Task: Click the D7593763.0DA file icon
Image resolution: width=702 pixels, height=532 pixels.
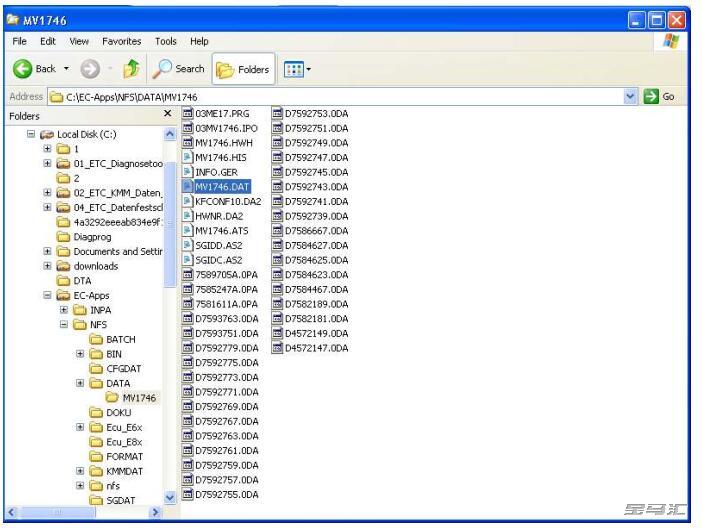Action: (x=188, y=318)
